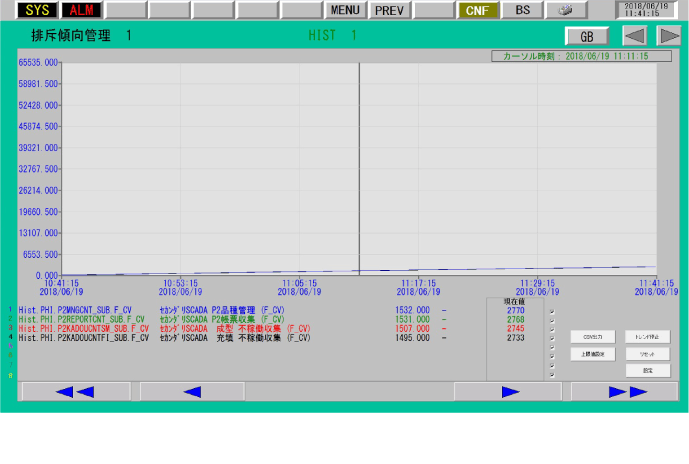Go to previous trend page with gray left arrow
Image resolution: width=689 pixels, height=464 pixels.
coord(635,36)
